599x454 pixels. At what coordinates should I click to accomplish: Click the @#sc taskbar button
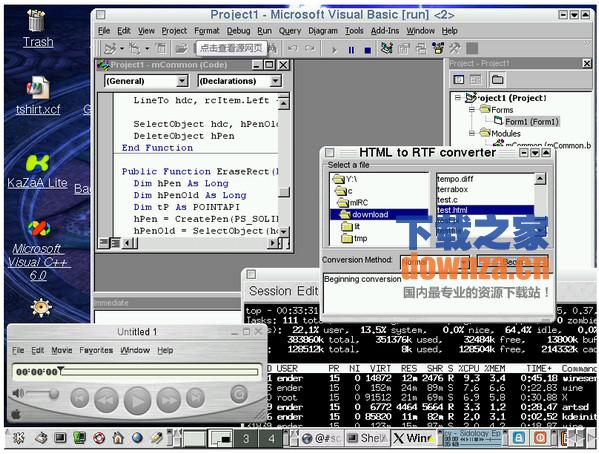(x=322, y=438)
